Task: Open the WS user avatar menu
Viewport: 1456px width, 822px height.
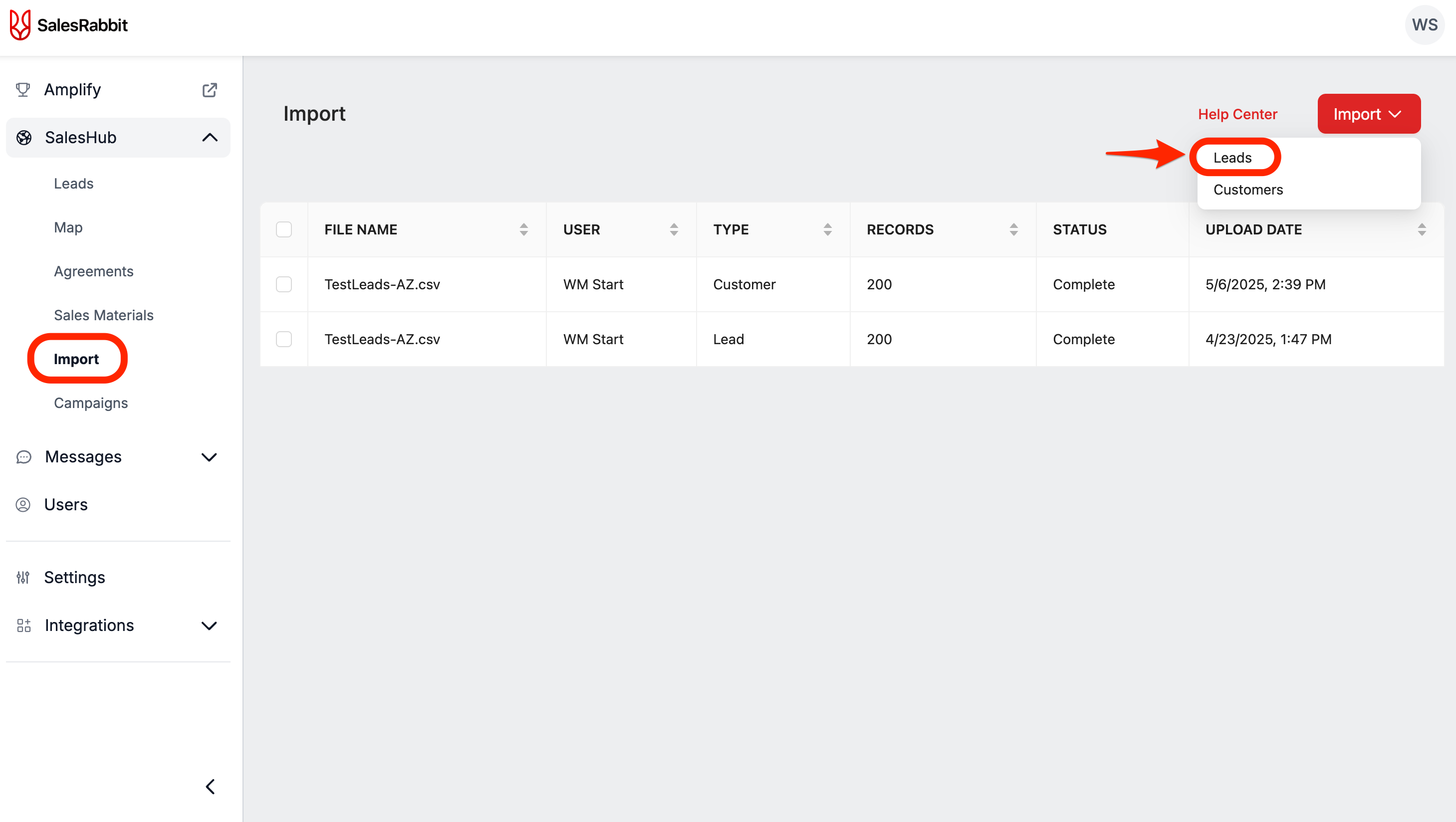Action: tap(1425, 25)
